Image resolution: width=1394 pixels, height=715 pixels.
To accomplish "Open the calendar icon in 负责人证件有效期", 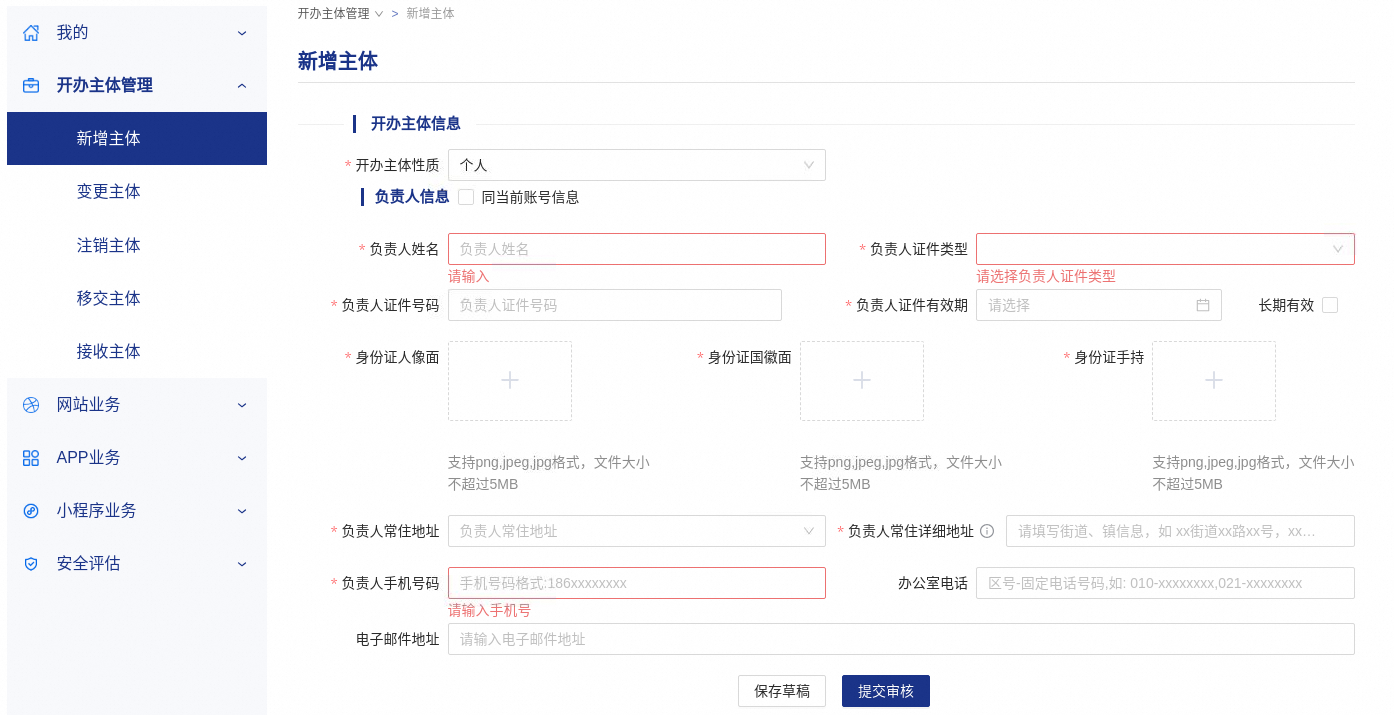I will (x=1203, y=305).
